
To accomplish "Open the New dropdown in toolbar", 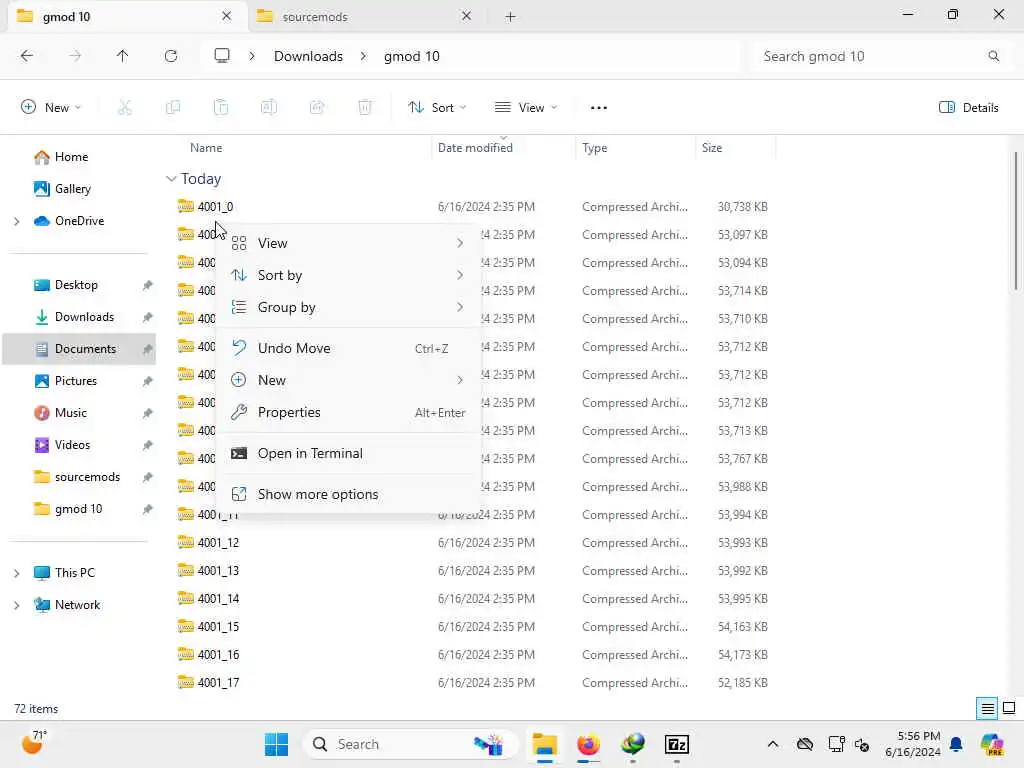I will click(51, 108).
